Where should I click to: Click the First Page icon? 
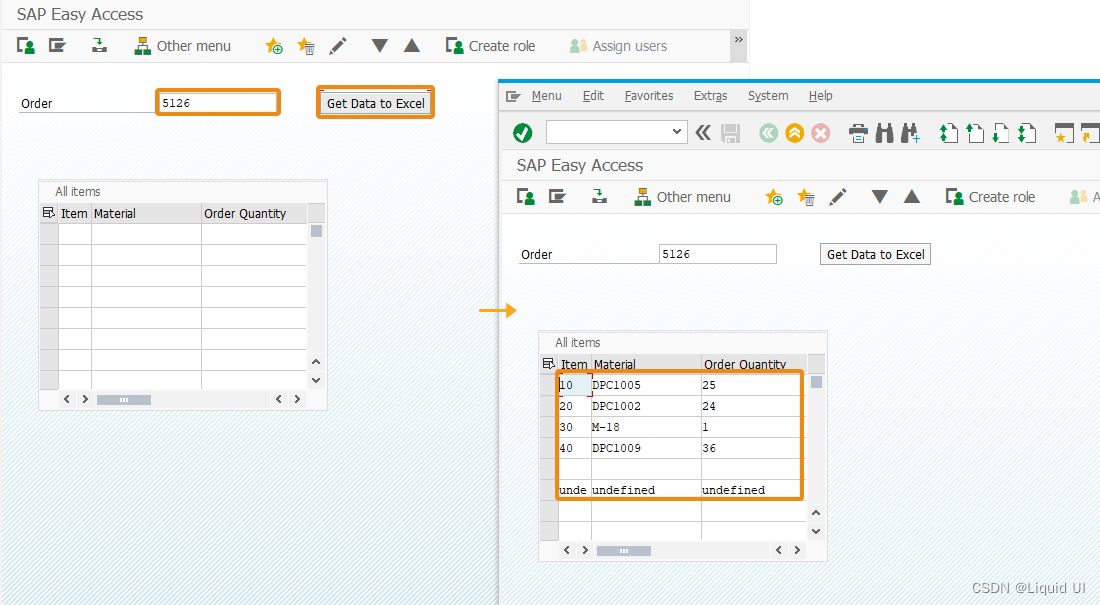948,133
